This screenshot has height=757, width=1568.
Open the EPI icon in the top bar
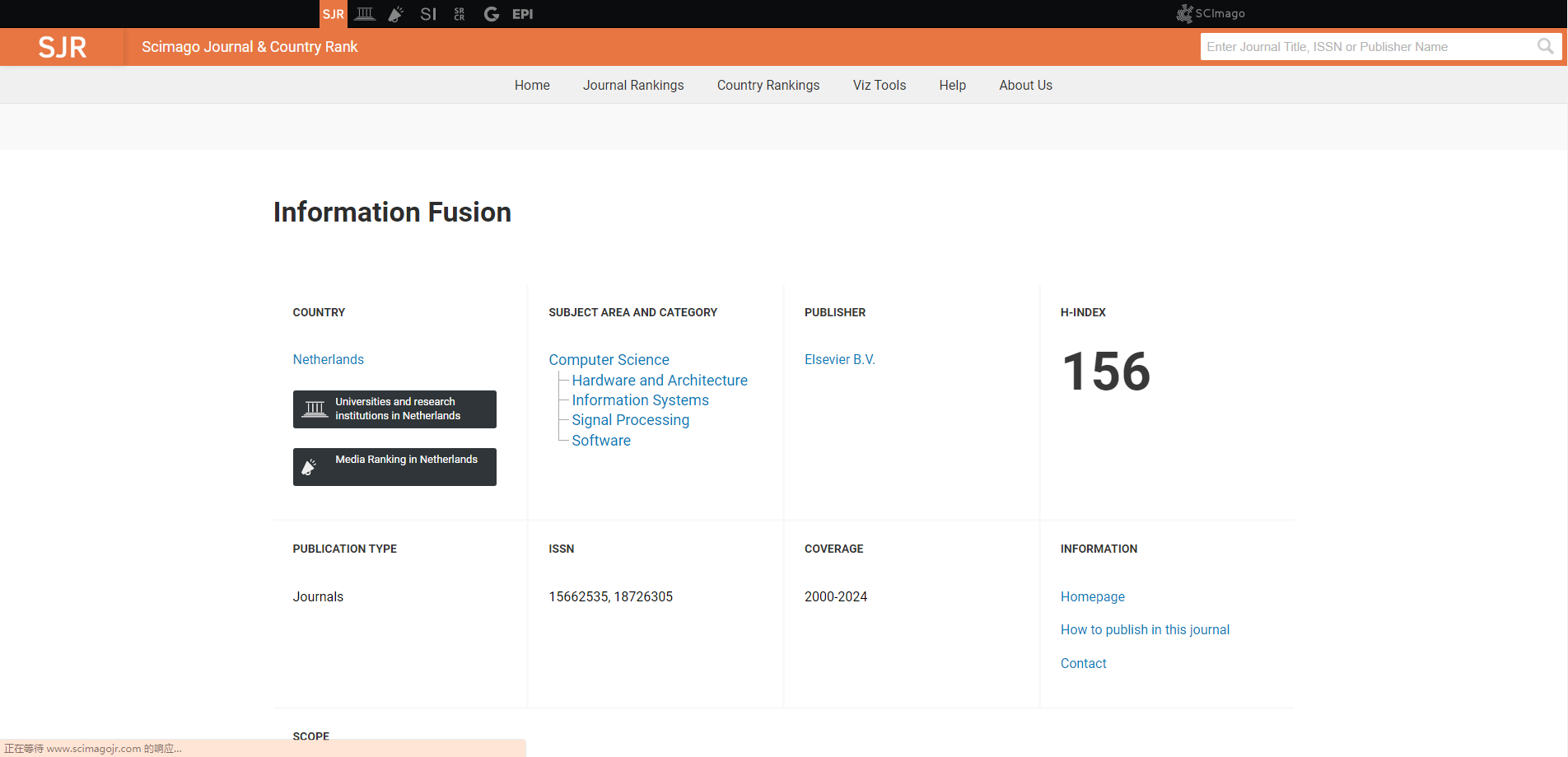pyautogui.click(x=523, y=14)
